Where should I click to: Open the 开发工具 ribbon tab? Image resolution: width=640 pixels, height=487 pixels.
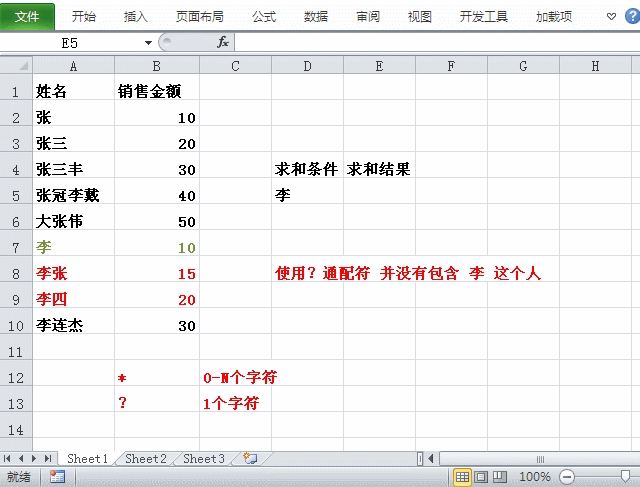point(484,17)
